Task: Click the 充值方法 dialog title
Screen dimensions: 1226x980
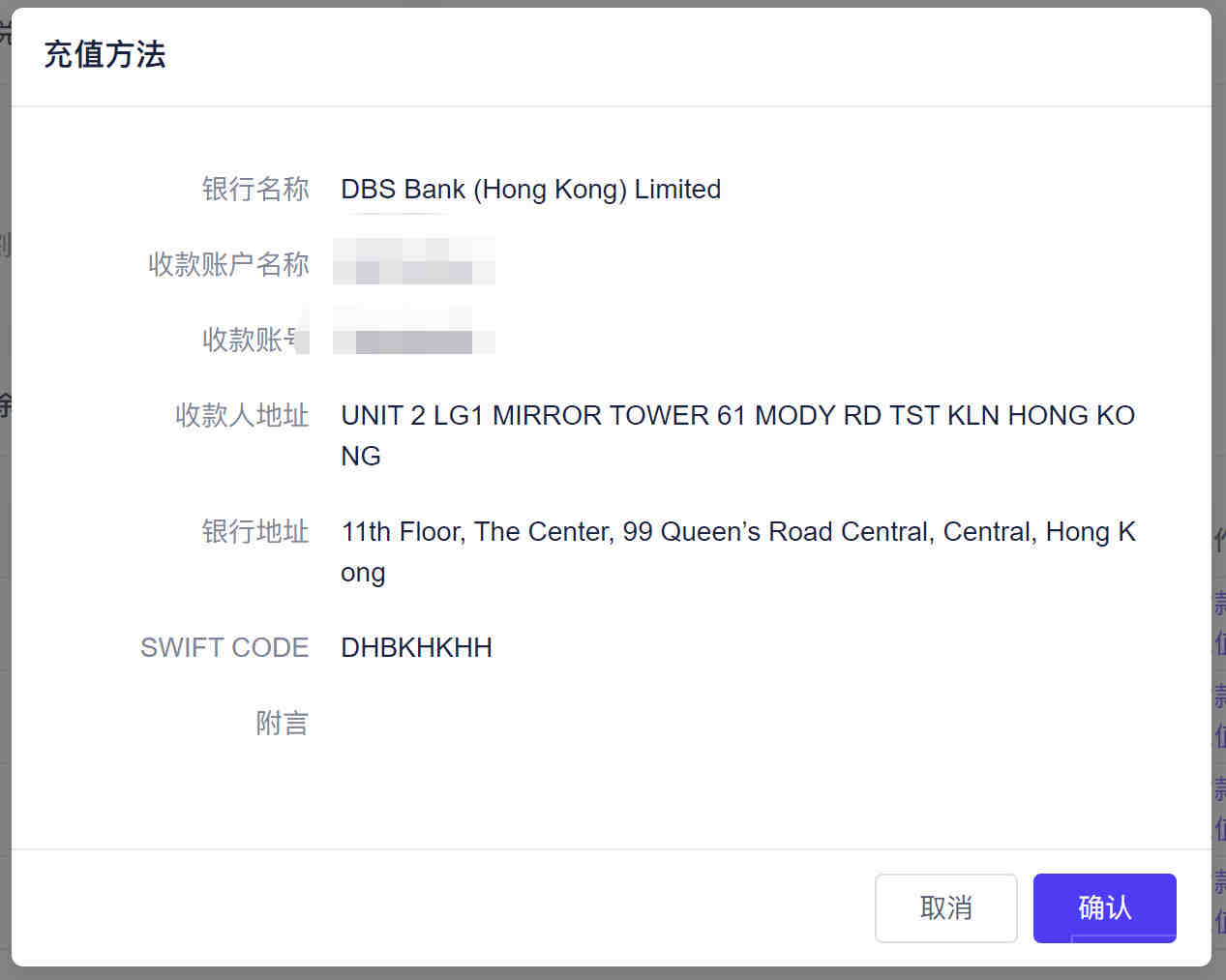Action: (105, 55)
